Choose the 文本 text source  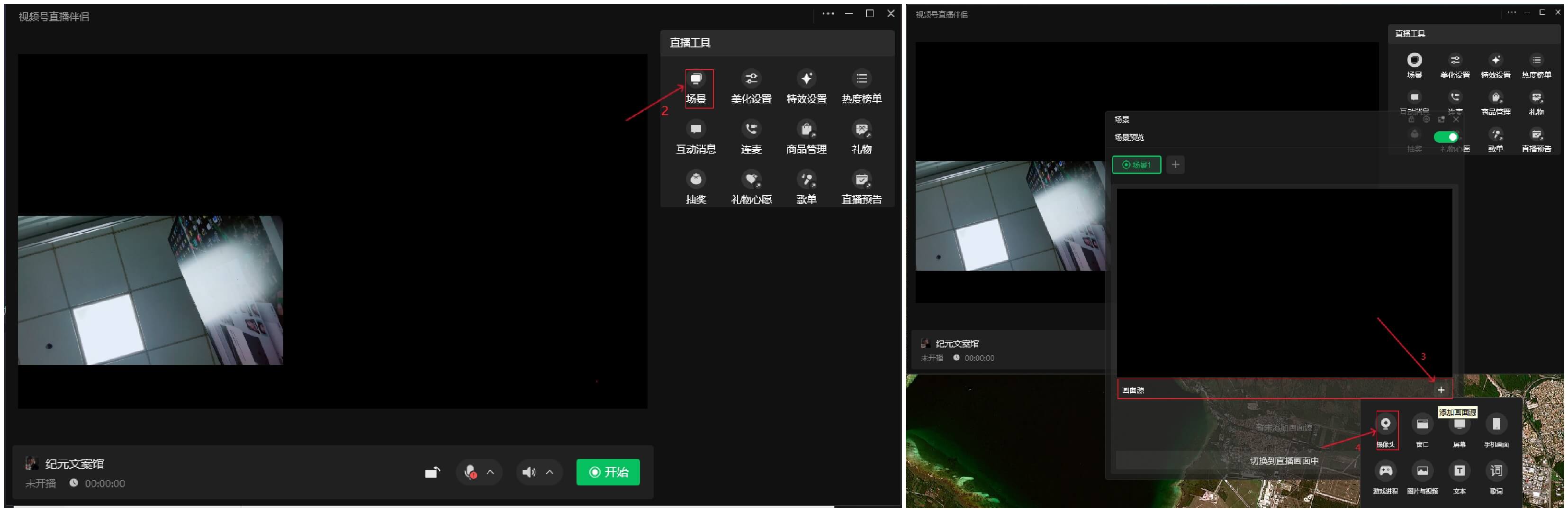click(1460, 478)
